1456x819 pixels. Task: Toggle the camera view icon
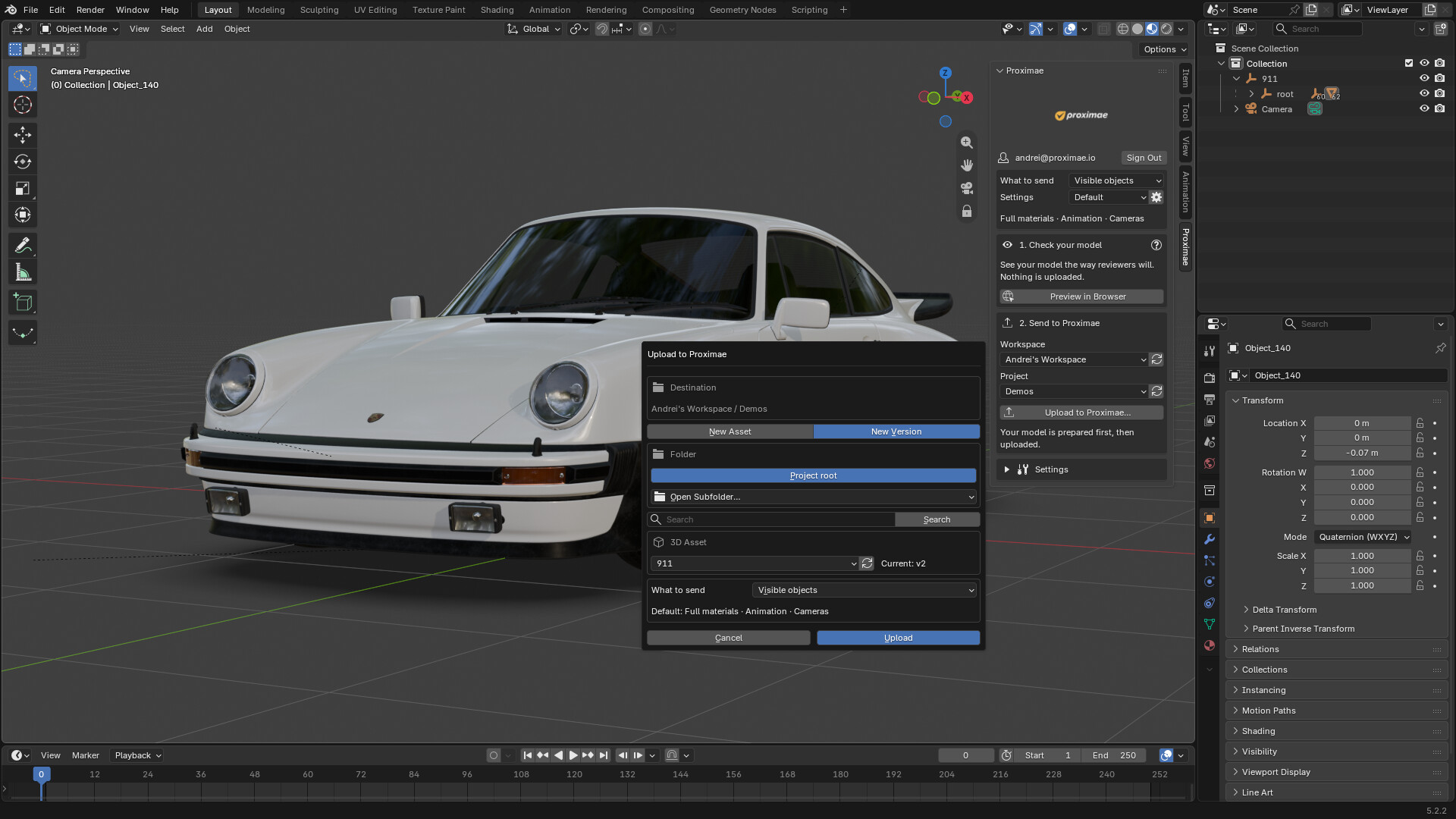967,188
